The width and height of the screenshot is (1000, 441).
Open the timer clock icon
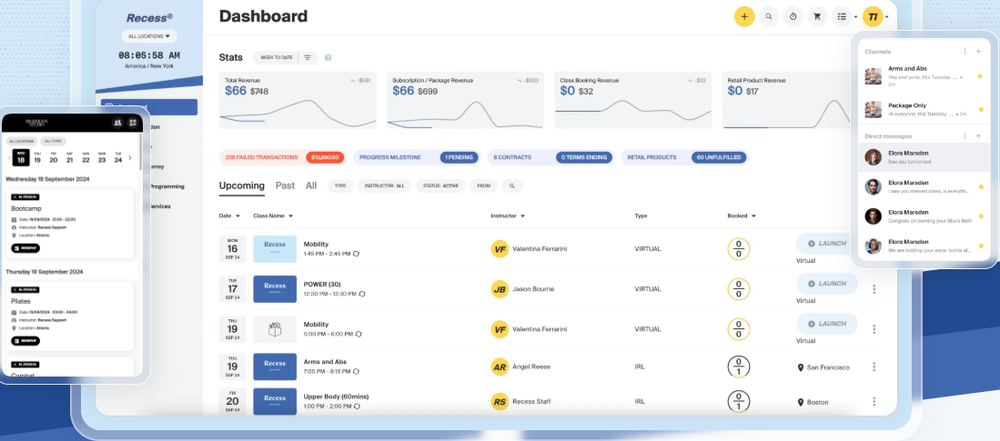[793, 17]
